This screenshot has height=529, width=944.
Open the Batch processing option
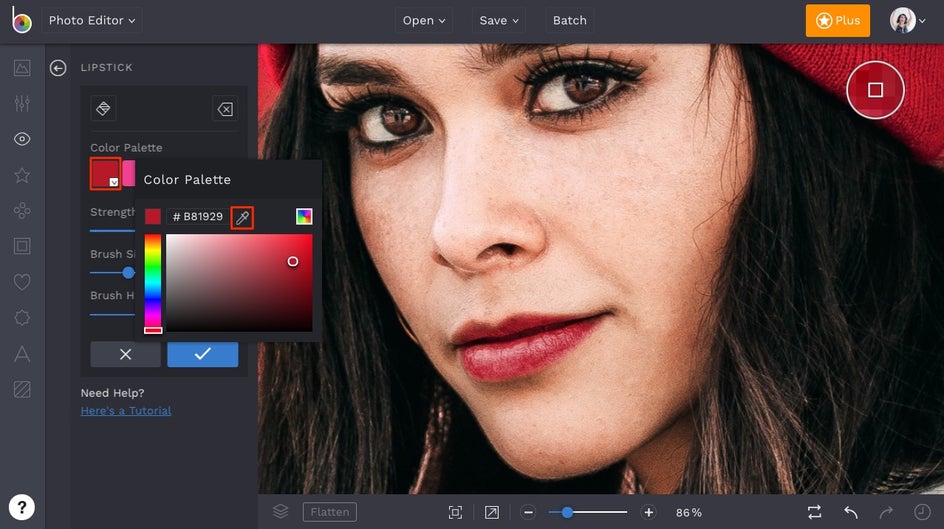coord(570,20)
